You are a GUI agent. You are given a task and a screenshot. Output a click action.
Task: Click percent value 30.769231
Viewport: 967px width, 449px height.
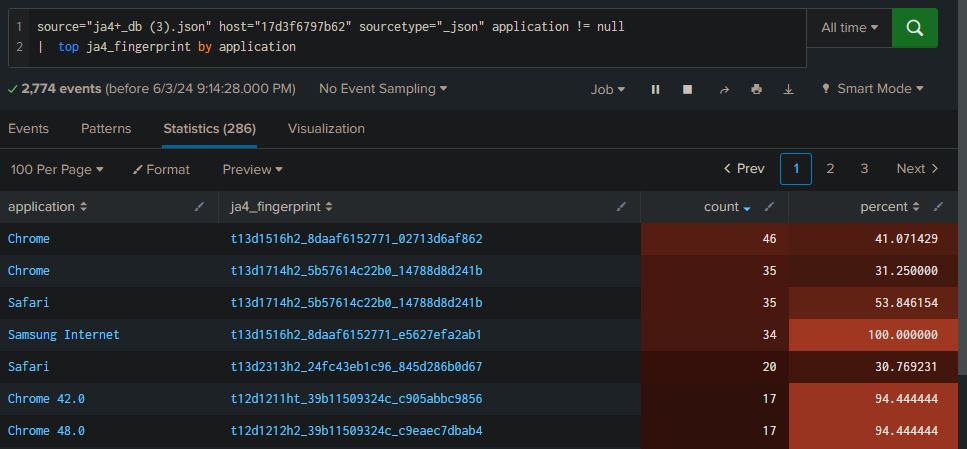pos(907,367)
